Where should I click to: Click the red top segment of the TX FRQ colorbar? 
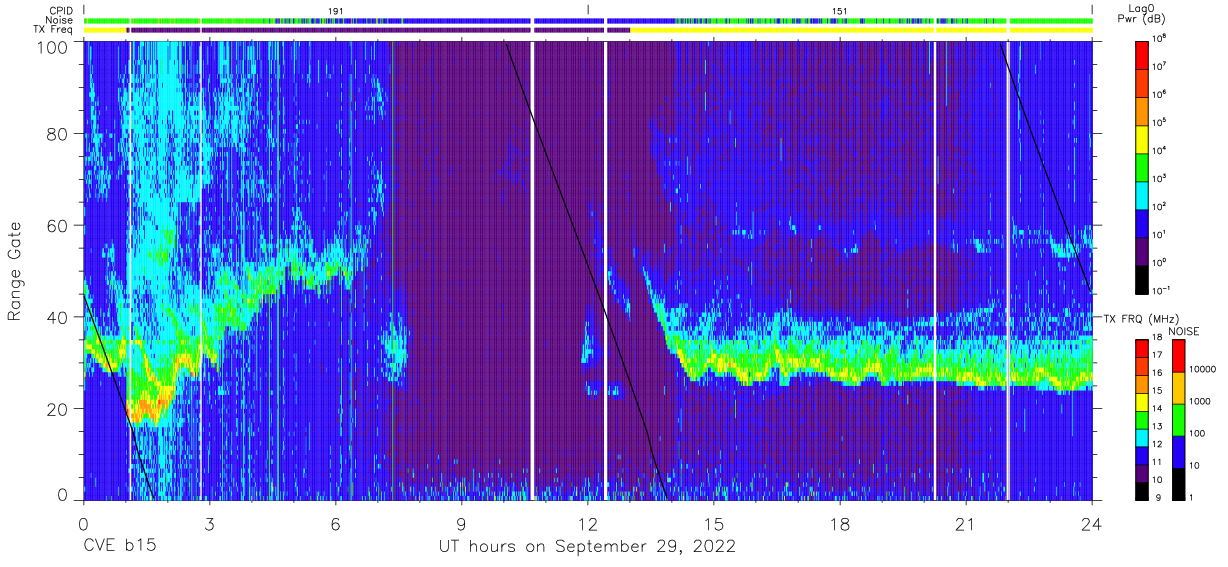(1141, 348)
